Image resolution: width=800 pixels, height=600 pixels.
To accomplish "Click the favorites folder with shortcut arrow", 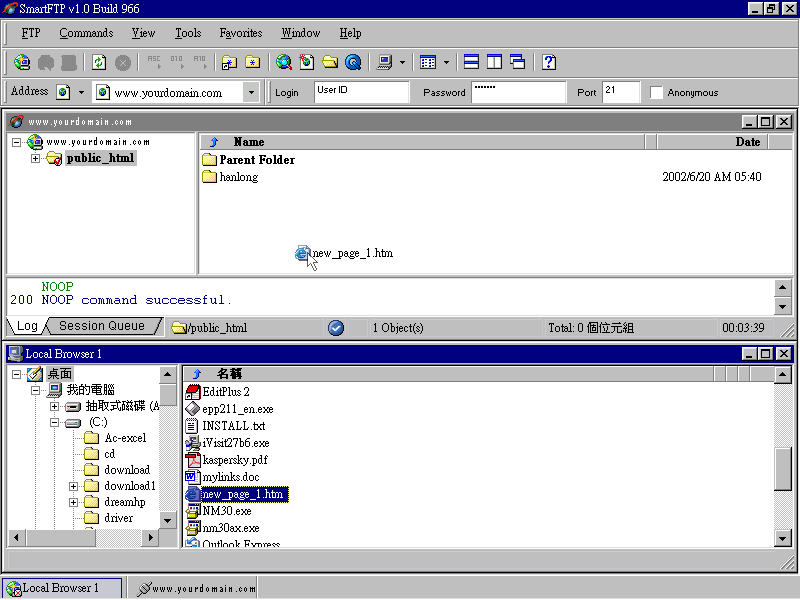I will [x=229, y=62].
